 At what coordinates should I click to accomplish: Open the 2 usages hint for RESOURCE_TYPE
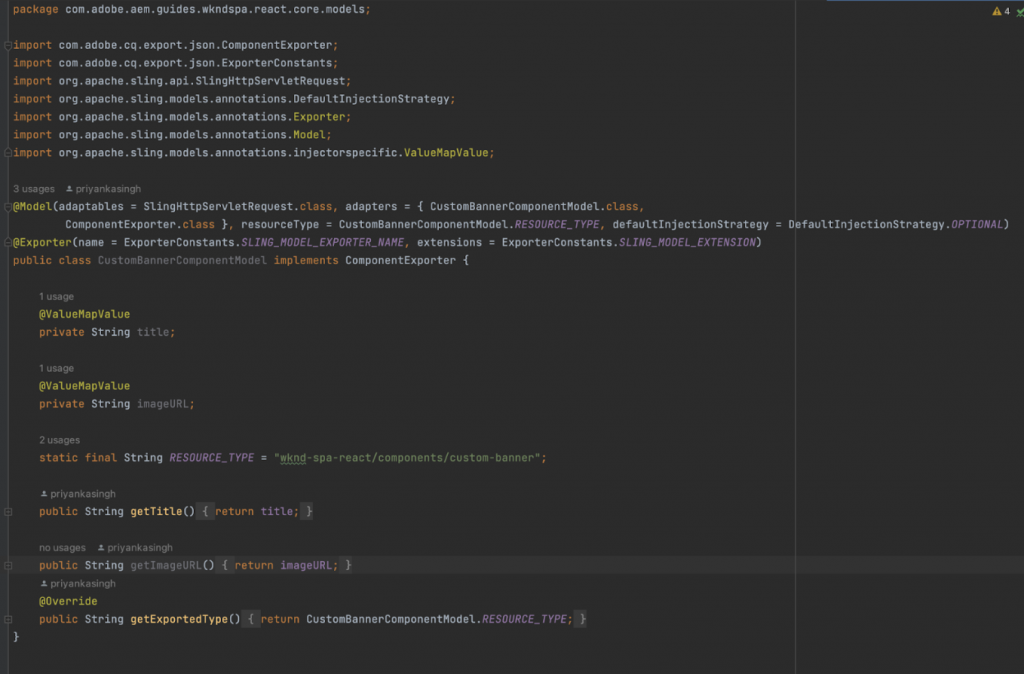(59, 440)
